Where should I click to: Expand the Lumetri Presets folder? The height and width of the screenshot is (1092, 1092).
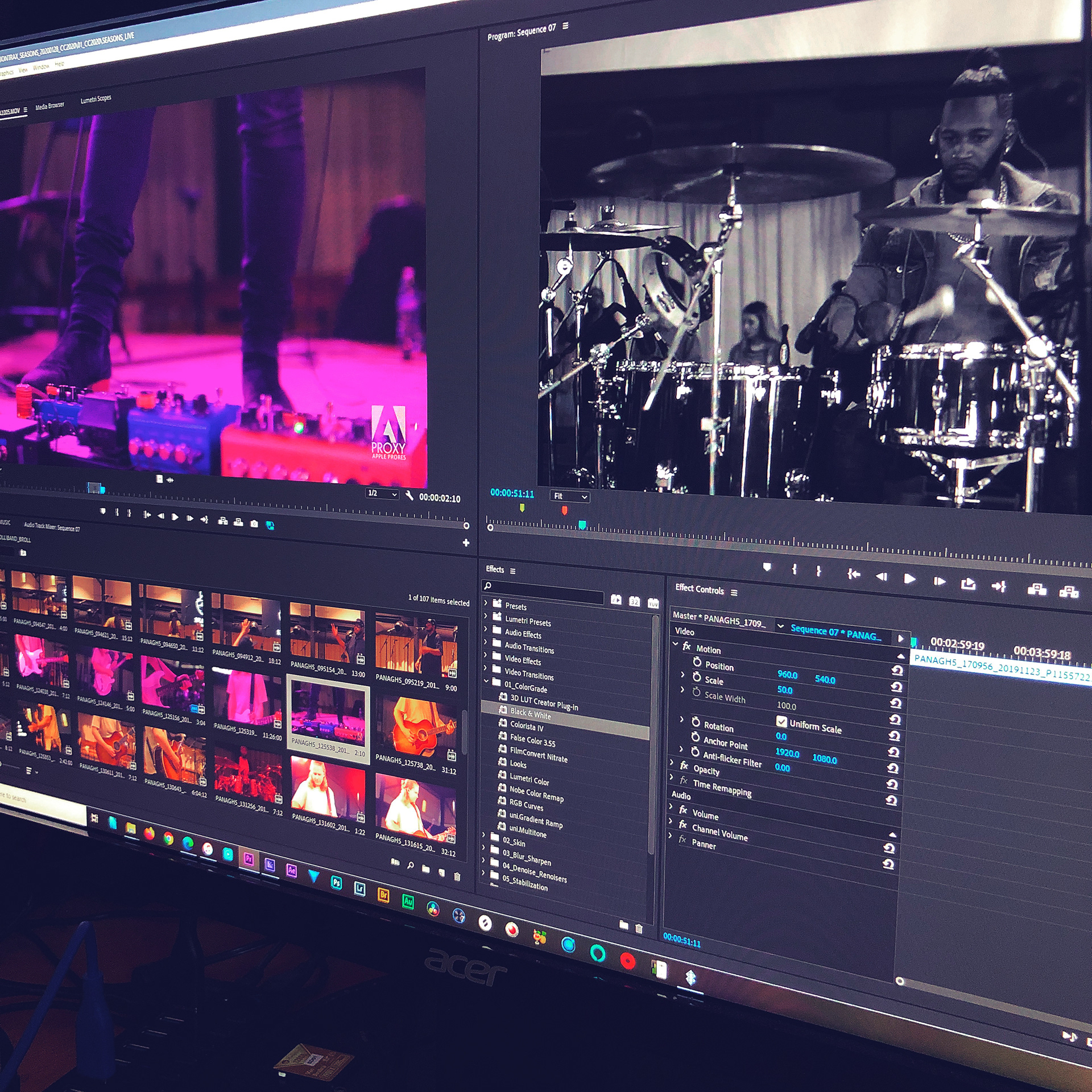point(486,615)
